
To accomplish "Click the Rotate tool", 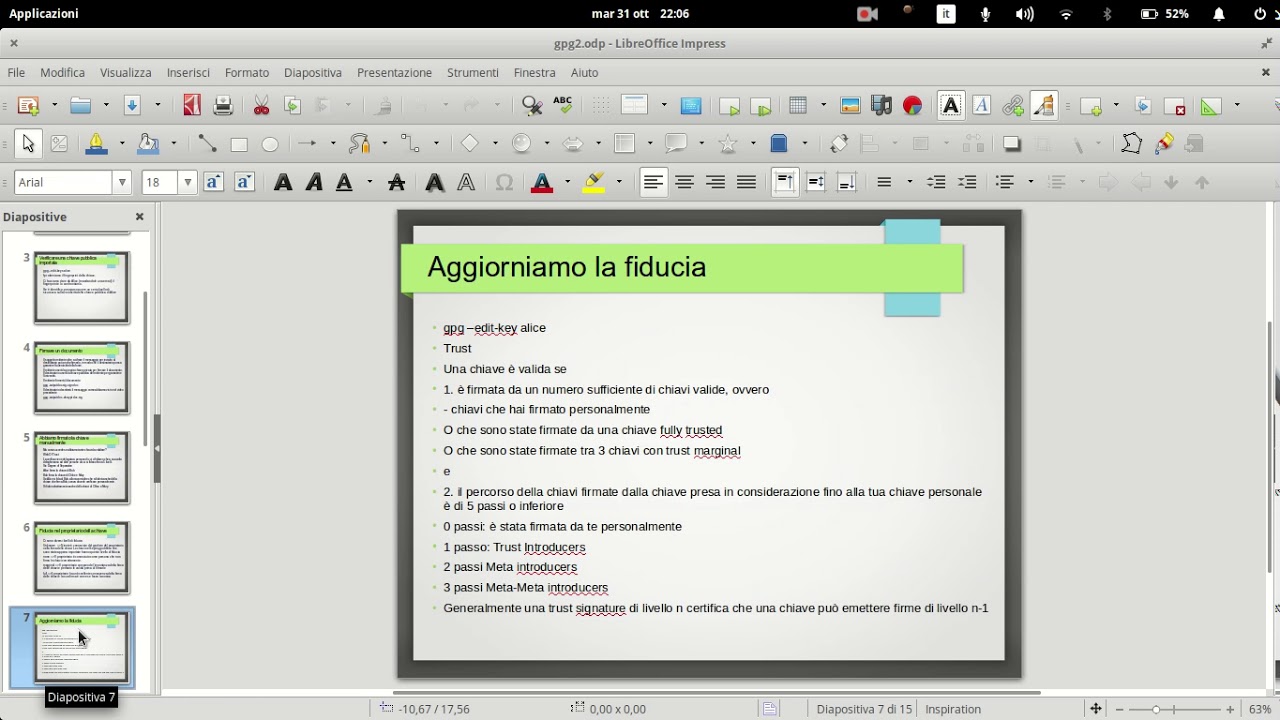I will point(839,144).
